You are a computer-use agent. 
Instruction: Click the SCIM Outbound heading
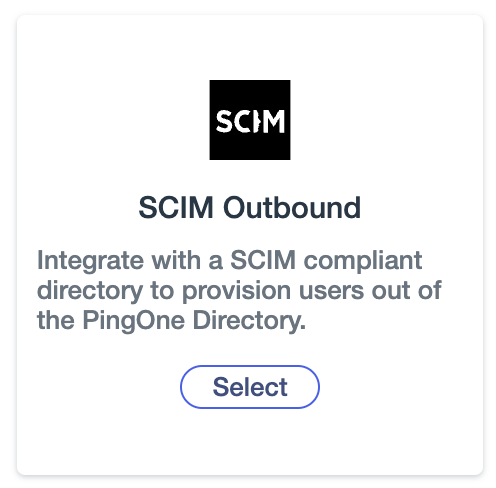(250, 208)
